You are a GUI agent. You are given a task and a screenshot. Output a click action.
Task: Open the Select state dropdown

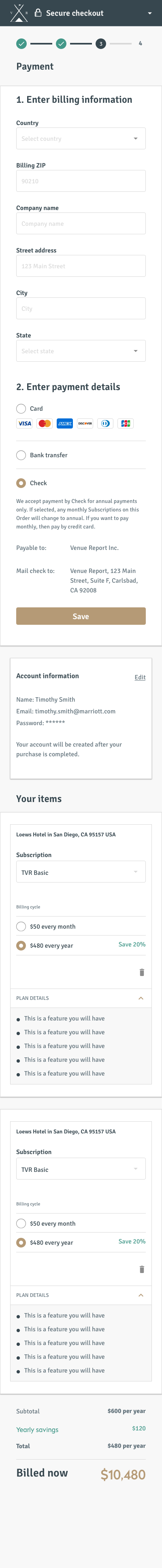pyautogui.click(x=81, y=350)
